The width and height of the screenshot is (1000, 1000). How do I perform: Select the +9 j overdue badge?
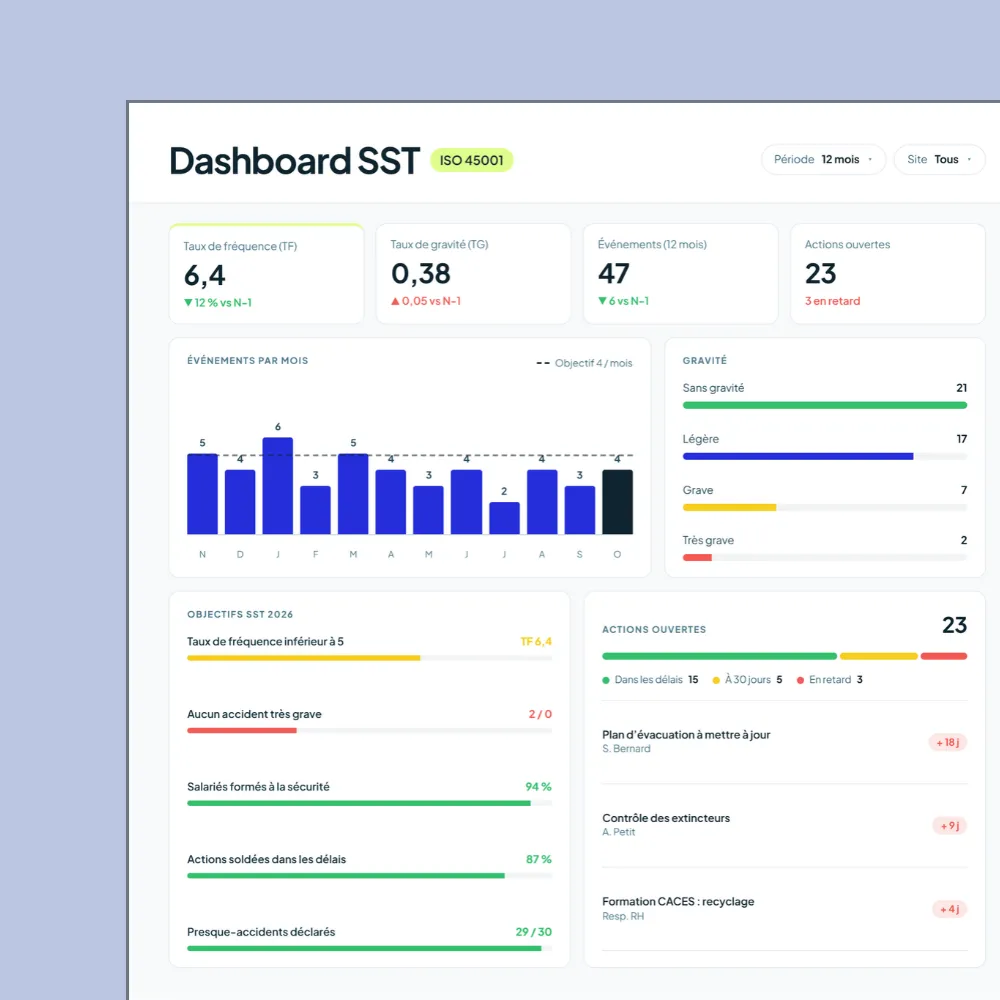pyautogui.click(x=950, y=826)
